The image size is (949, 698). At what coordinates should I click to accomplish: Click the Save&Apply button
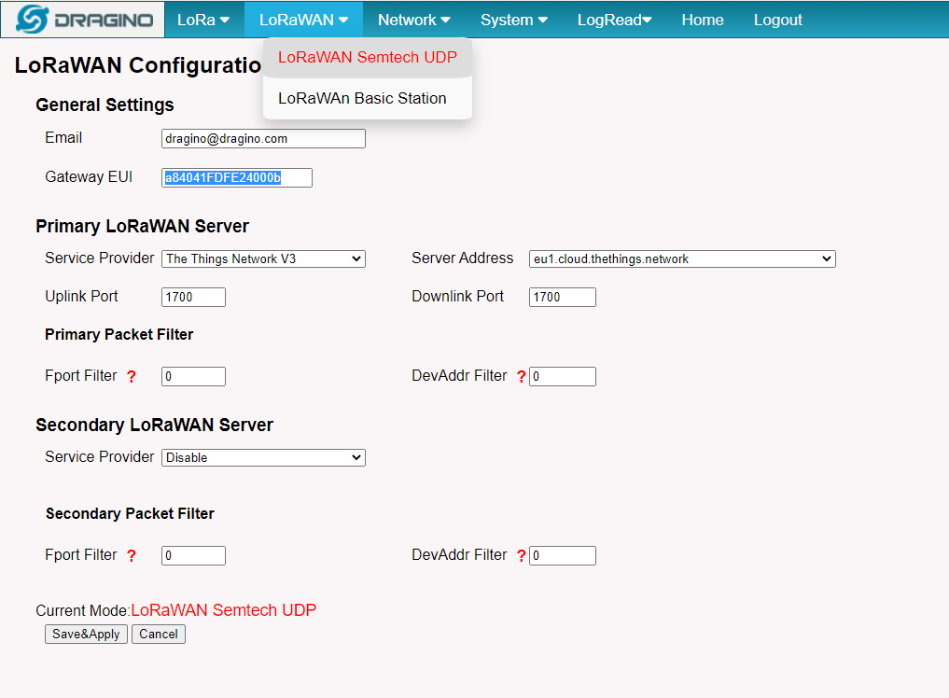[86, 634]
